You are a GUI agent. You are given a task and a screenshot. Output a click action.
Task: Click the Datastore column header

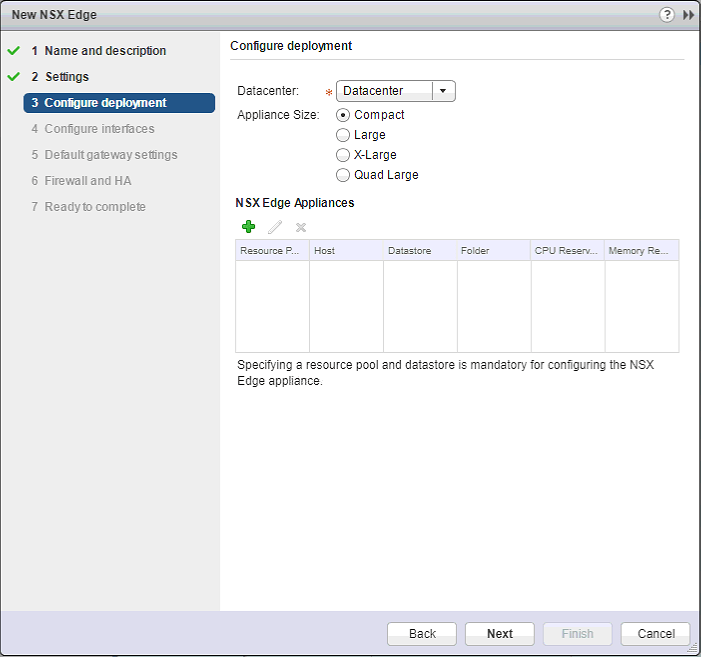(420, 250)
